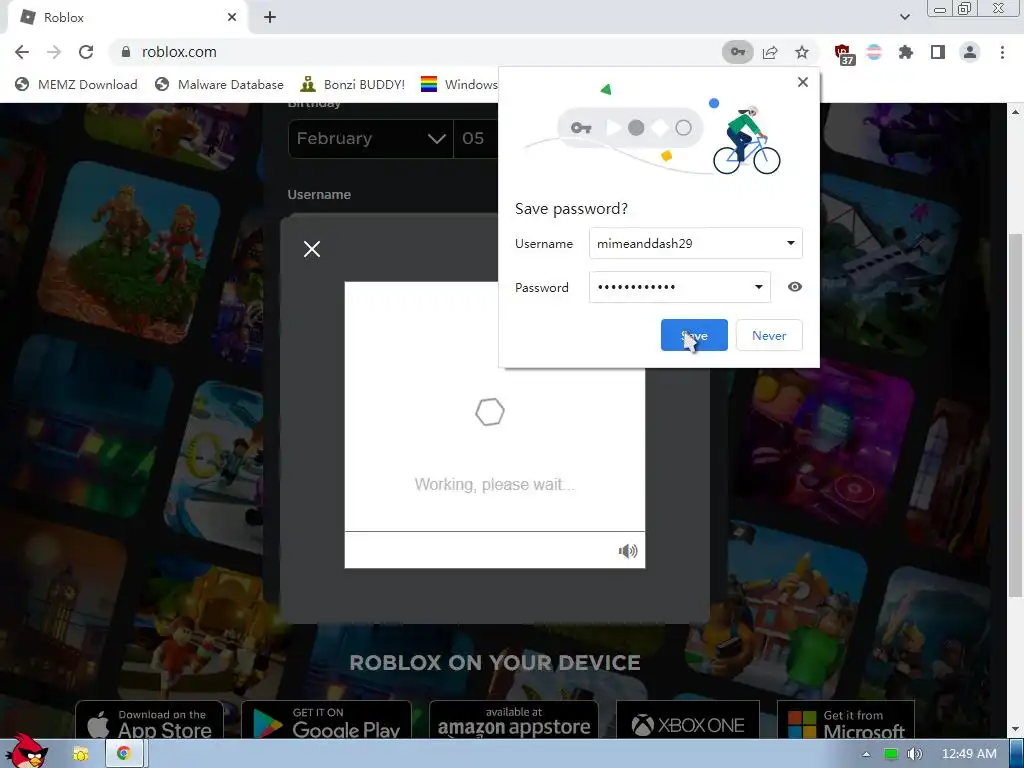Click the page vertical scrollbar thumb
1024x768 pixels.
coord(1015,415)
